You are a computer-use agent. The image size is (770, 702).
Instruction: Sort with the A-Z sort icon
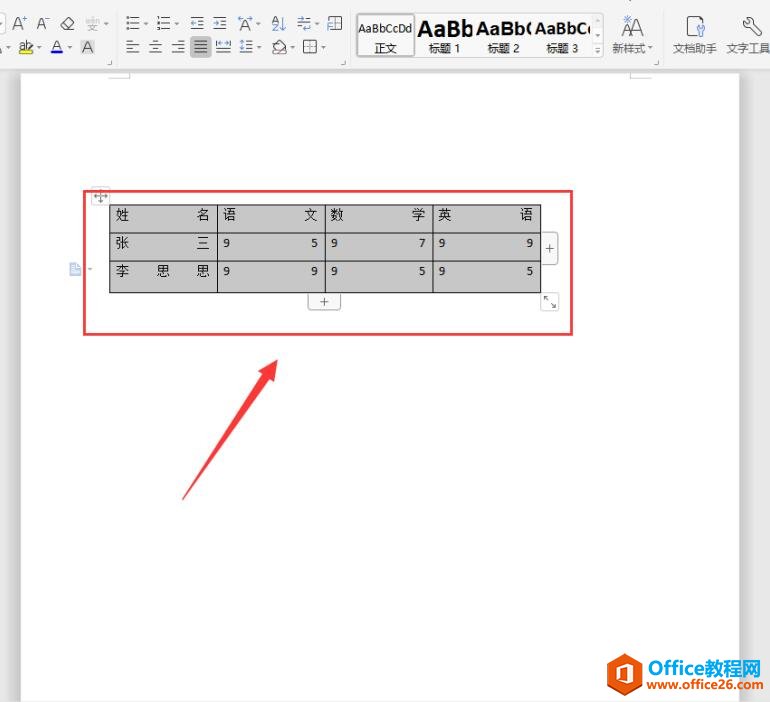(278, 23)
